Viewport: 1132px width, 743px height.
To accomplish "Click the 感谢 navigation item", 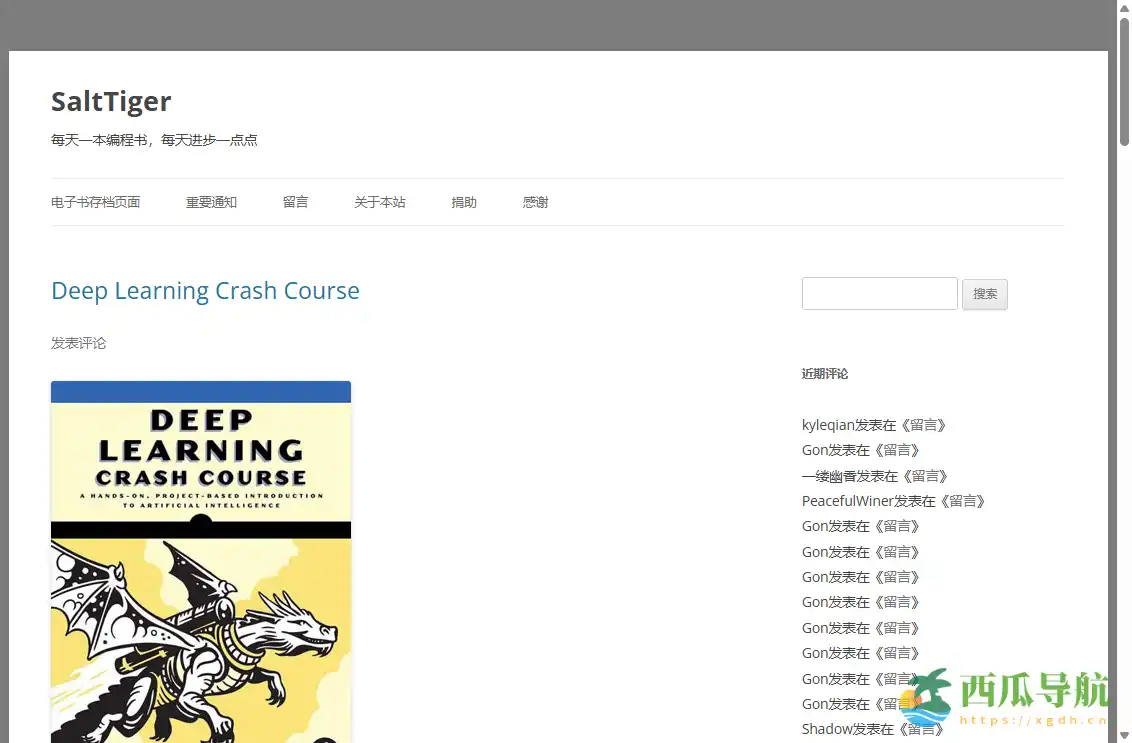I will point(535,202).
